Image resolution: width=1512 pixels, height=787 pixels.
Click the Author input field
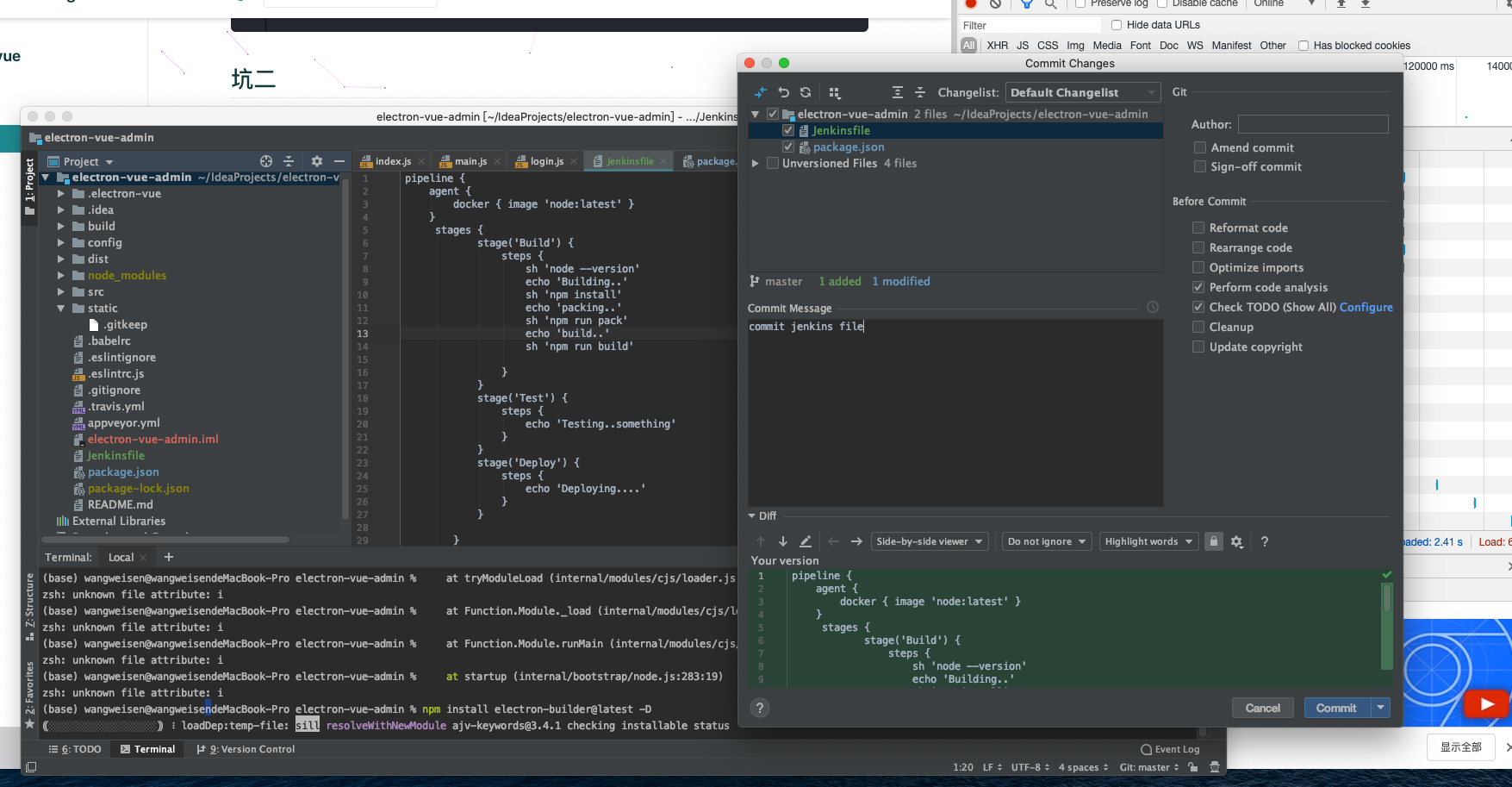pyautogui.click(x=1313, y=124)
